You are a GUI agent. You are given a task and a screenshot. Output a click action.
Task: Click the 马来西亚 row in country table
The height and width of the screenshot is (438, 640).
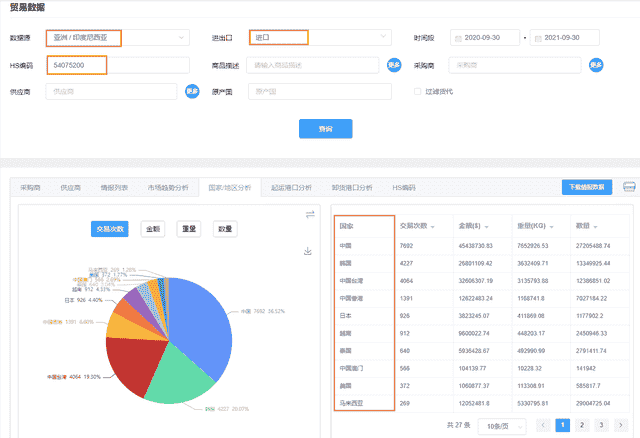(x=482, y=403)
